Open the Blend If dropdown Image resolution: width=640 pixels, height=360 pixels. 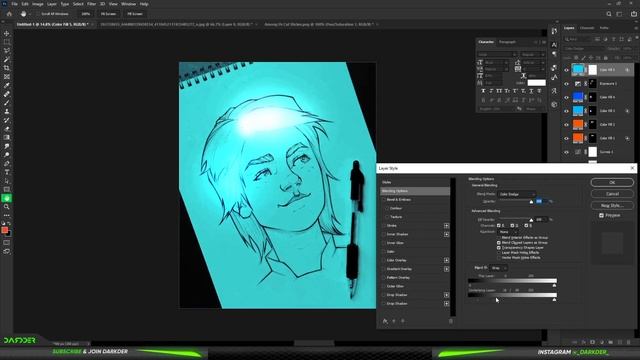498,268
